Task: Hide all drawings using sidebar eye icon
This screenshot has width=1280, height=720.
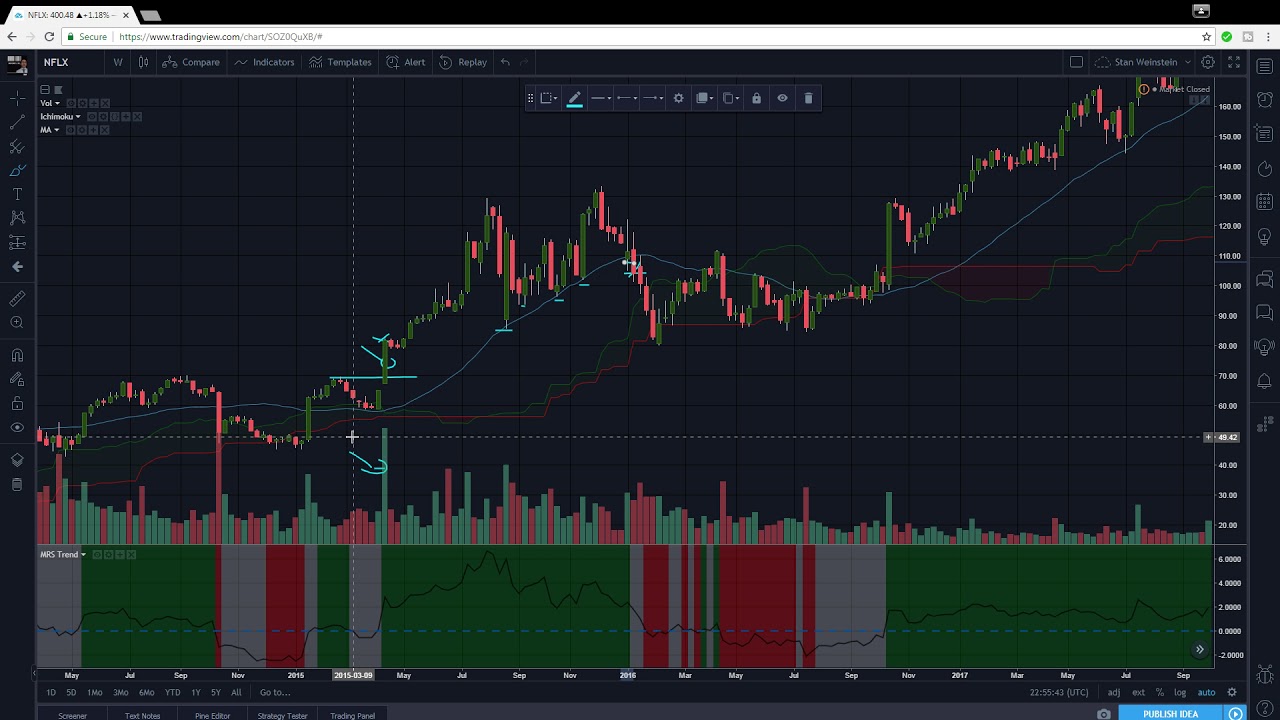Action: (17, 427)
